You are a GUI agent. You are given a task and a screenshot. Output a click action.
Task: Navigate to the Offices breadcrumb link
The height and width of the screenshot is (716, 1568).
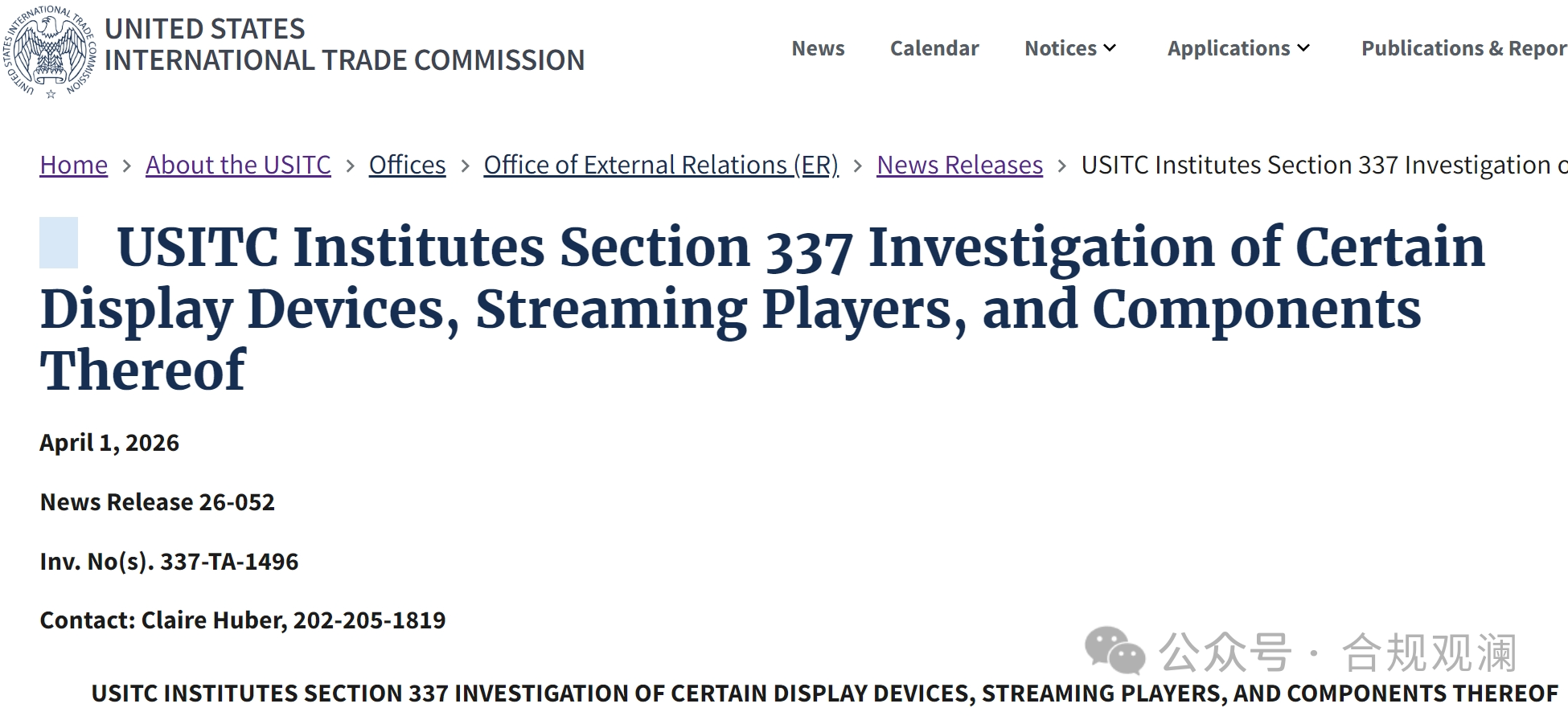tap(407, 165)
